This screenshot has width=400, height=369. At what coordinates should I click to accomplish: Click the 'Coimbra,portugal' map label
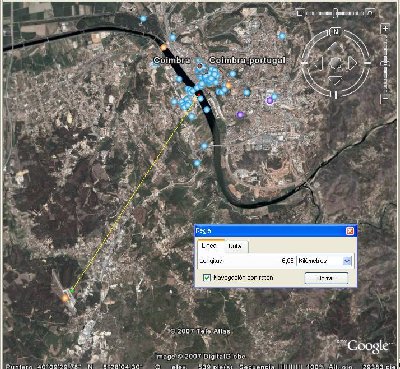click(247, 60)
